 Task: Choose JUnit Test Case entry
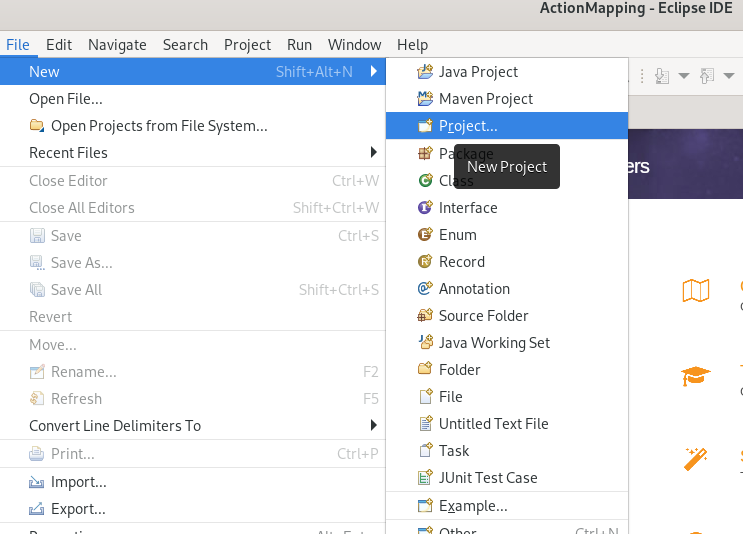click(x=507, y=477)
